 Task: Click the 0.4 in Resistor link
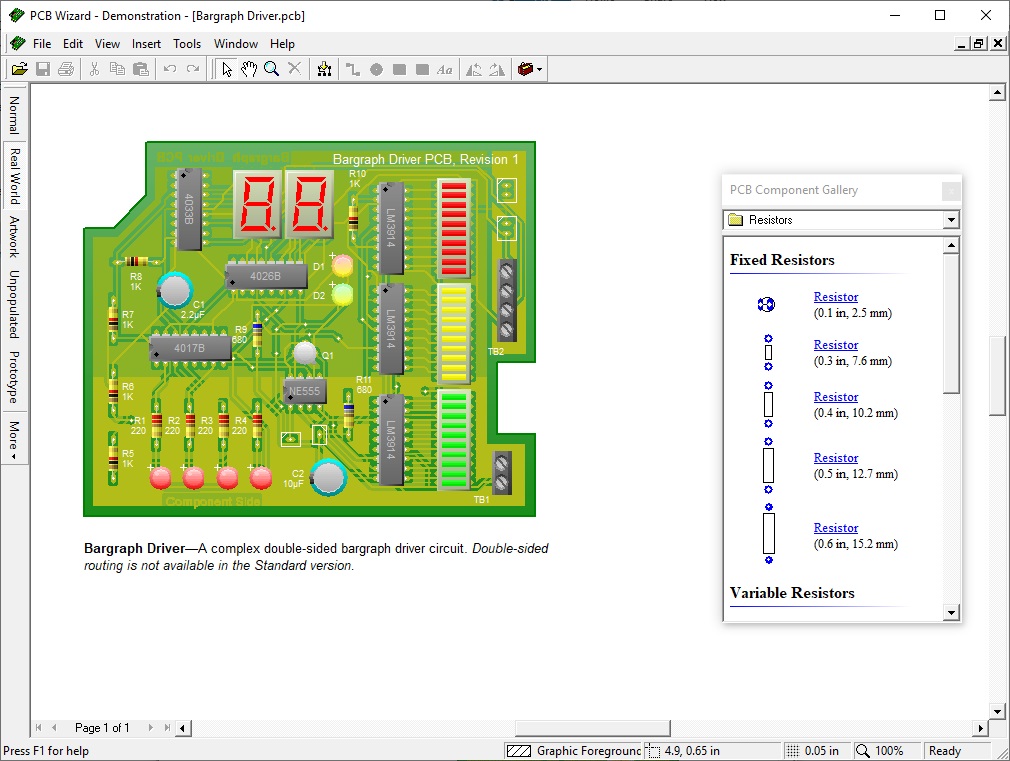point(835,397)
